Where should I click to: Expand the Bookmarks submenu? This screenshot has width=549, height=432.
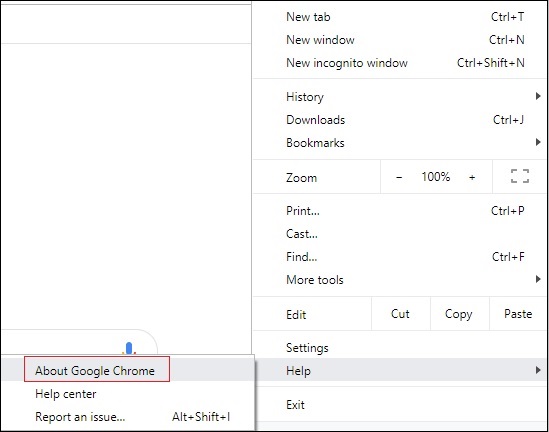pos(399,143)
